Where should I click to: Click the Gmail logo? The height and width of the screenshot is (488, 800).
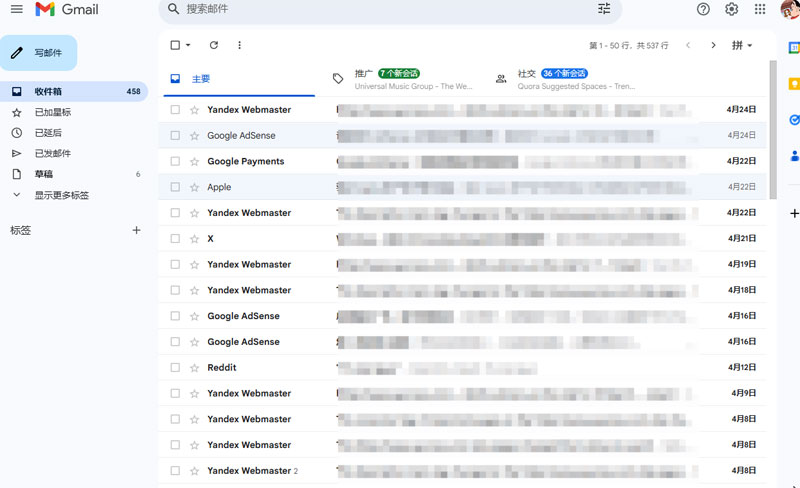67,9
